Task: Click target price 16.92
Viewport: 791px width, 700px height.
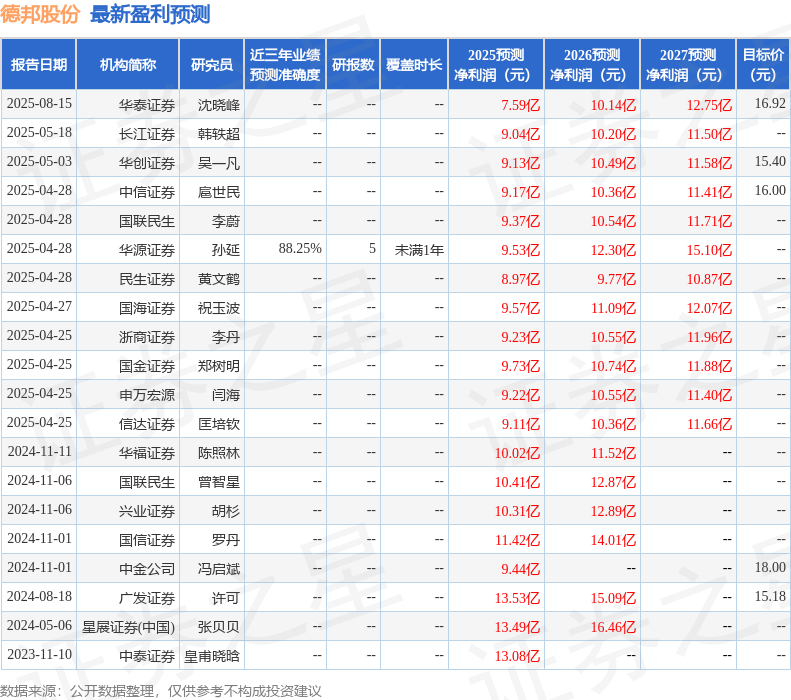Action: (x=770, y=103)
